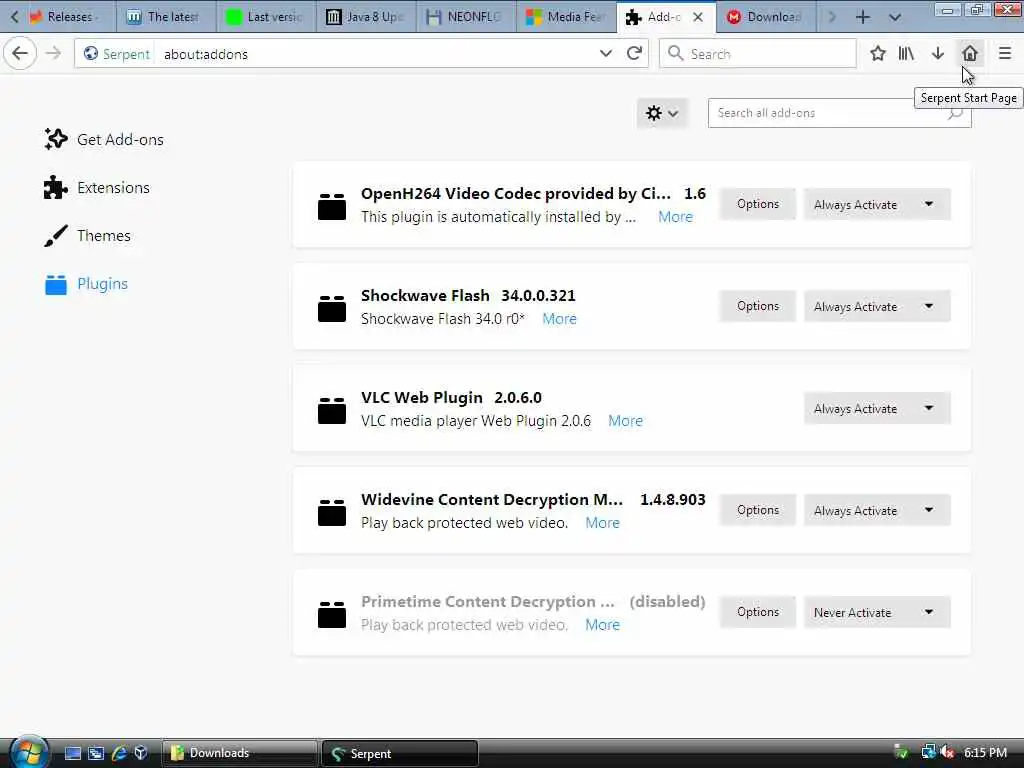
Task: Switch to the Releases tab
Action: click(x=69, y=17)
